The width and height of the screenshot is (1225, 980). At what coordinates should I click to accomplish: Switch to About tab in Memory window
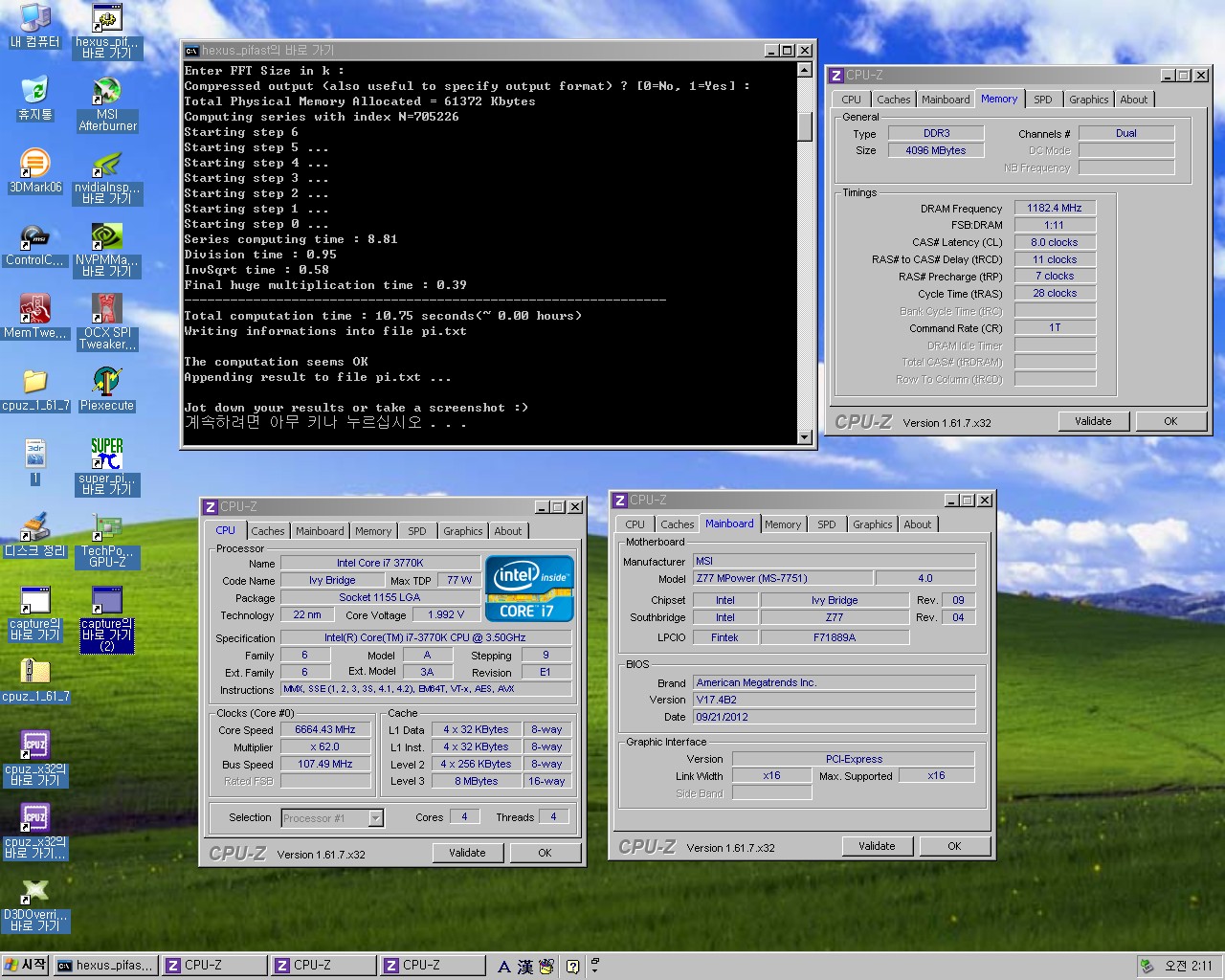click(x=1134, y=100)
